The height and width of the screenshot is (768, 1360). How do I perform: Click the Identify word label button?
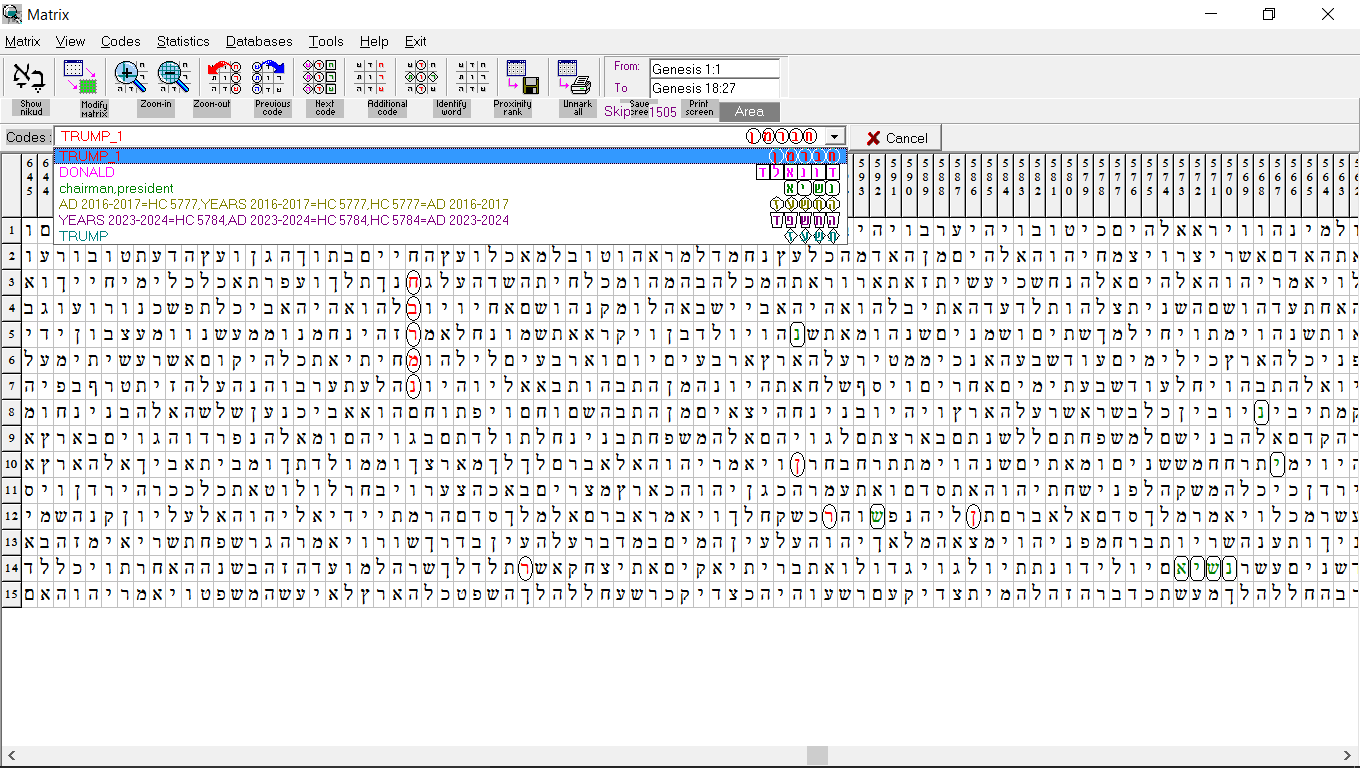451,108
